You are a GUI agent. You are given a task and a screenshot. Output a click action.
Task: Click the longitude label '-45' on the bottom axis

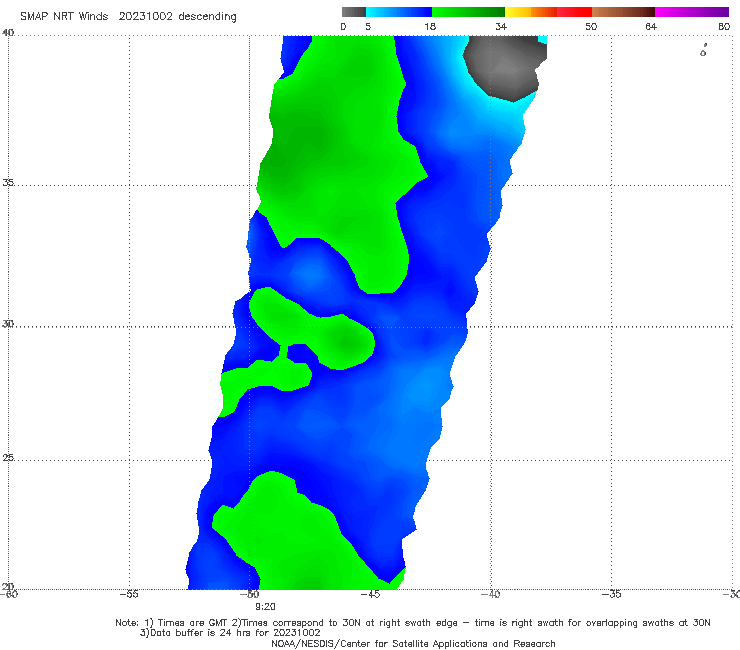coord(370,594)
